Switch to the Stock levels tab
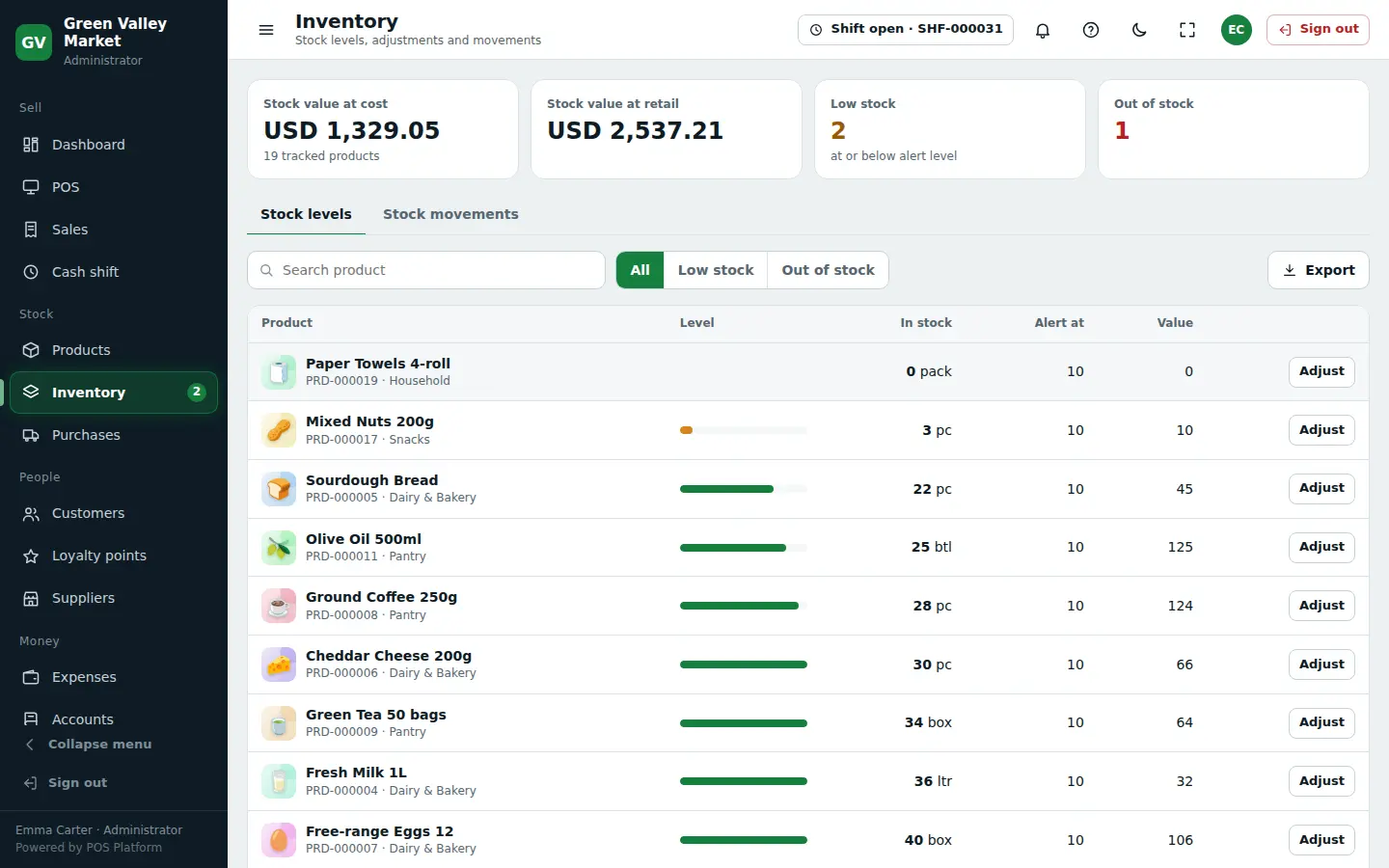This screenshot has width=1389, height=868. coord(306,214)
